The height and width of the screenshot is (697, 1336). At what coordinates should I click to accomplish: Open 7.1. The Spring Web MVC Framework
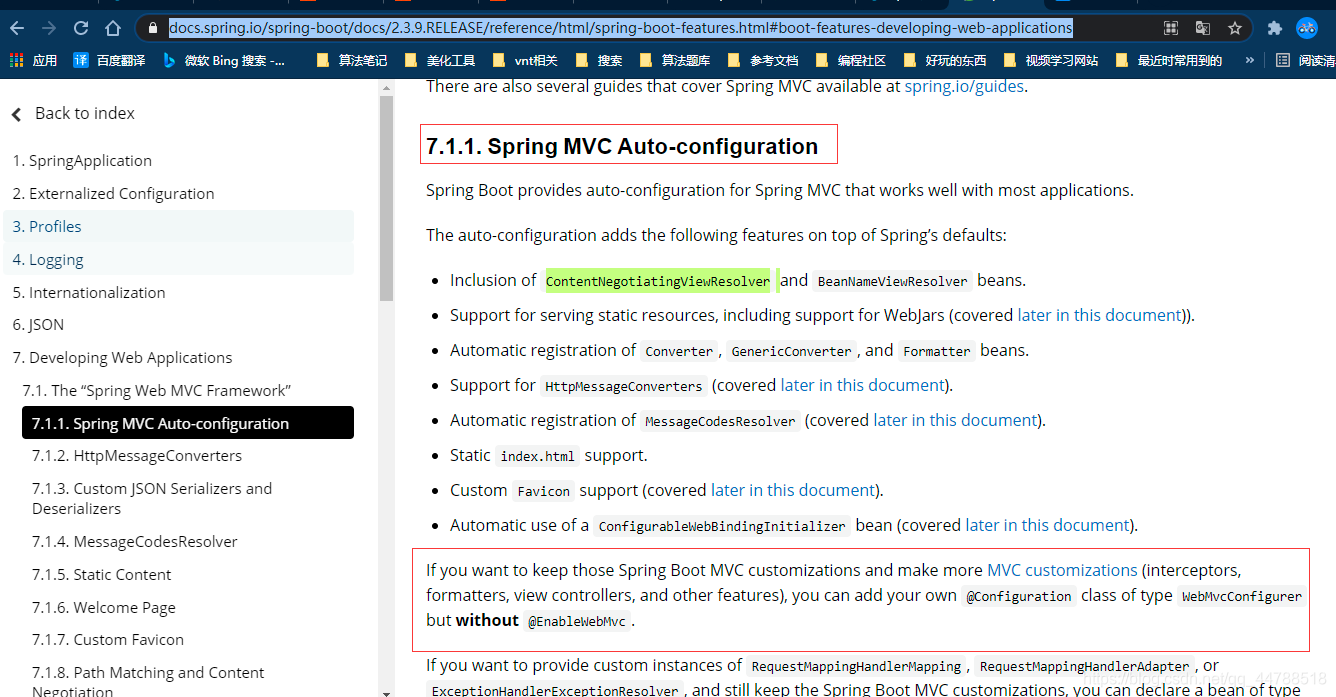click(157, 391)
